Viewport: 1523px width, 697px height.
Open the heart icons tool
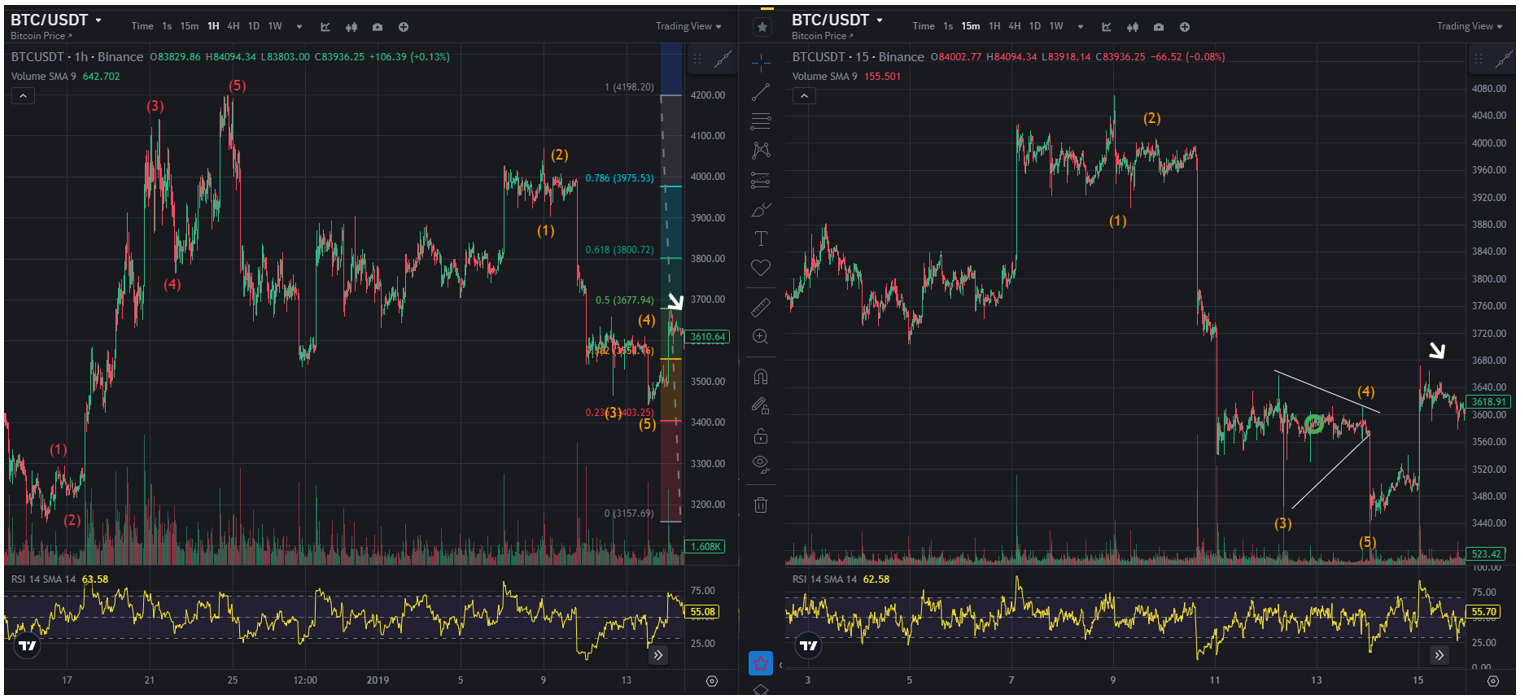(761, 268)
